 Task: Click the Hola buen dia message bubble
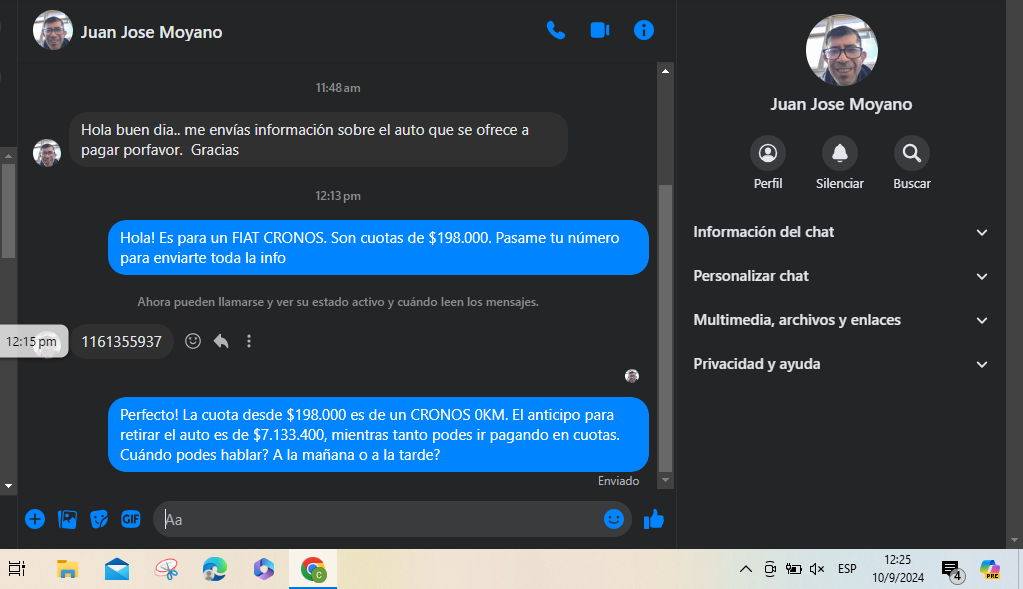(x=318, y=140)
